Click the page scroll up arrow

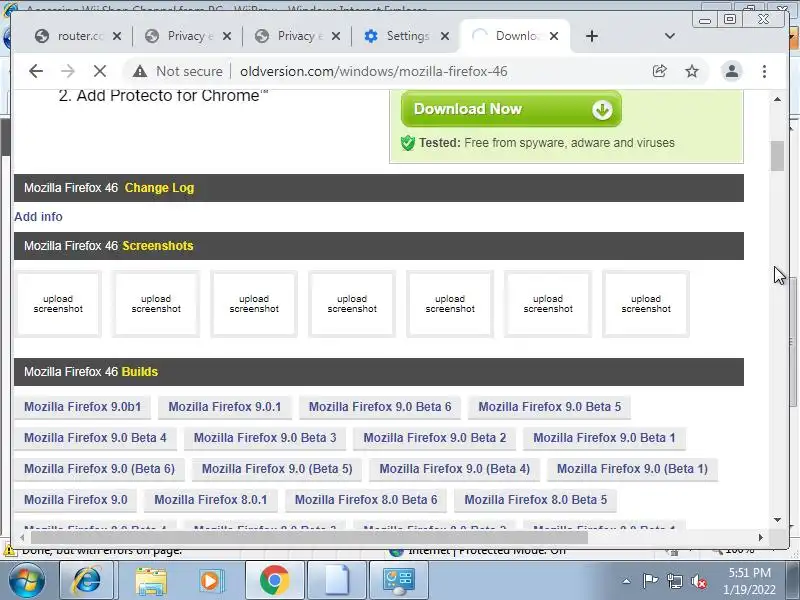[x=778, y=99]
